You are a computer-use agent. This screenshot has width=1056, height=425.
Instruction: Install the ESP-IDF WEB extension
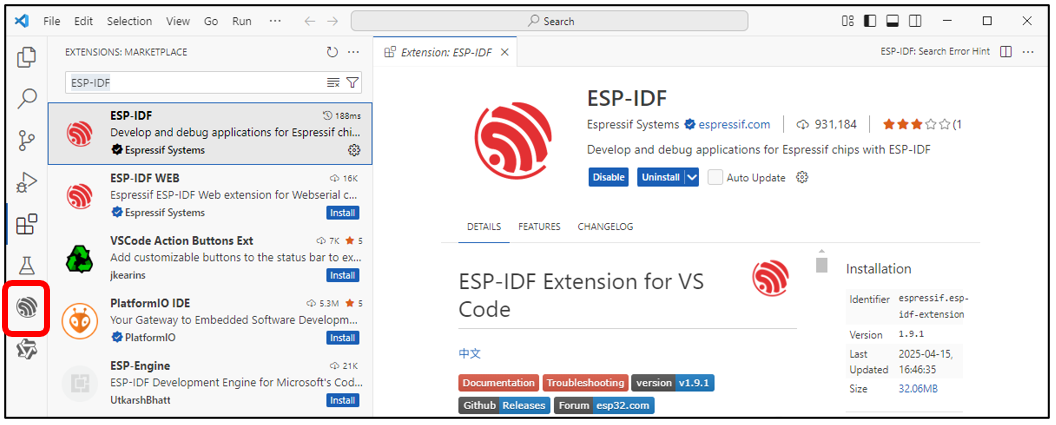343,213
